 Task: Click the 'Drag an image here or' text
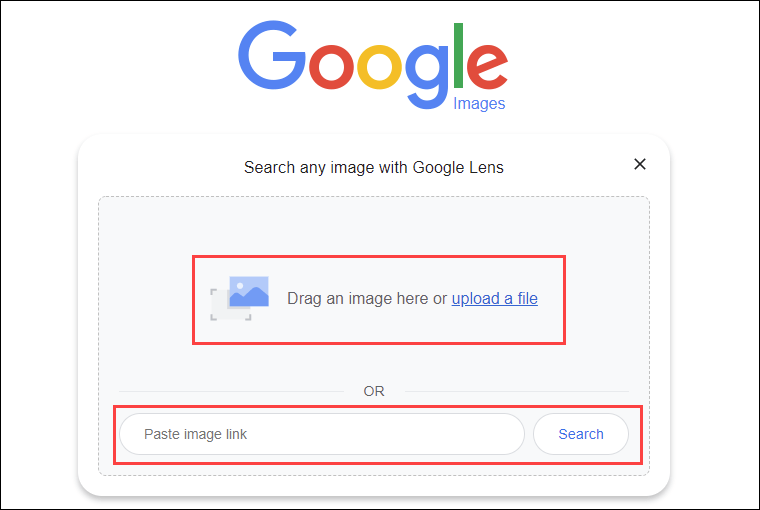[367, 298]
